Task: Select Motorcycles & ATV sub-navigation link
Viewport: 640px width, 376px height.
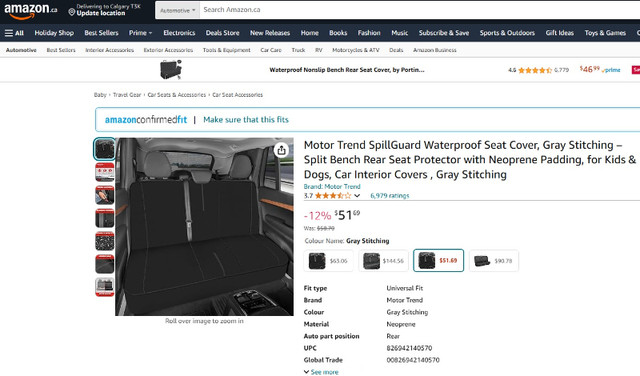Action: (x=356, y=50)
